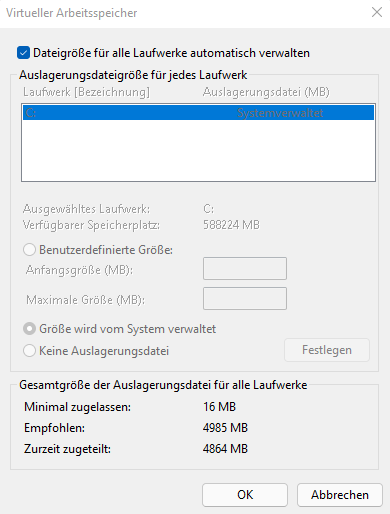Uncheck automatic file size management checkbox

click(23, 53)
